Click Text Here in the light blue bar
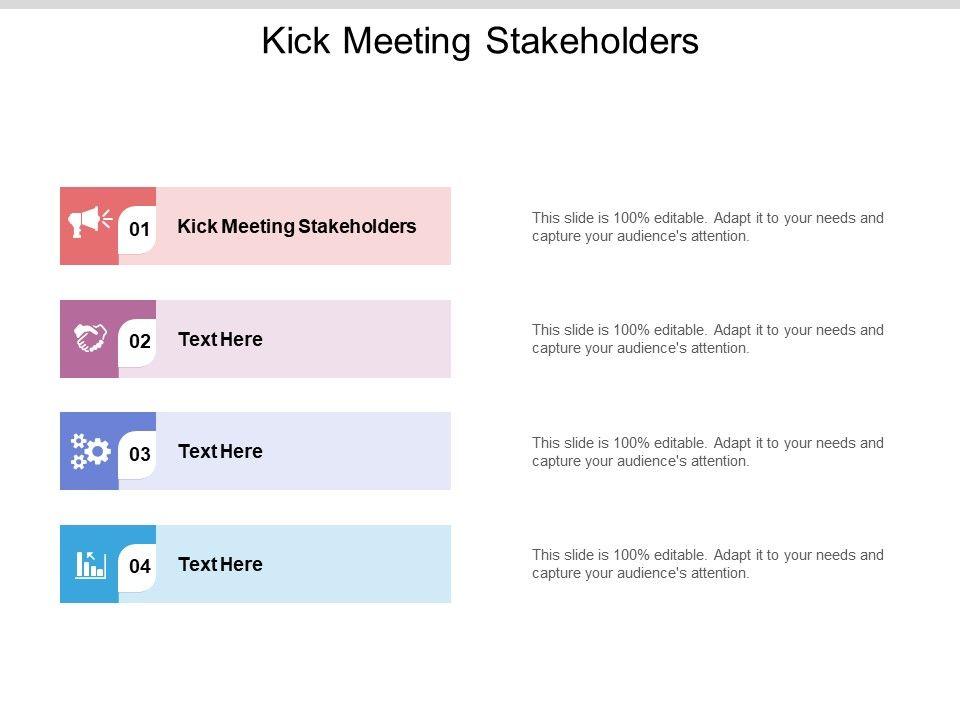960x720 pixels. click(220, 564)
